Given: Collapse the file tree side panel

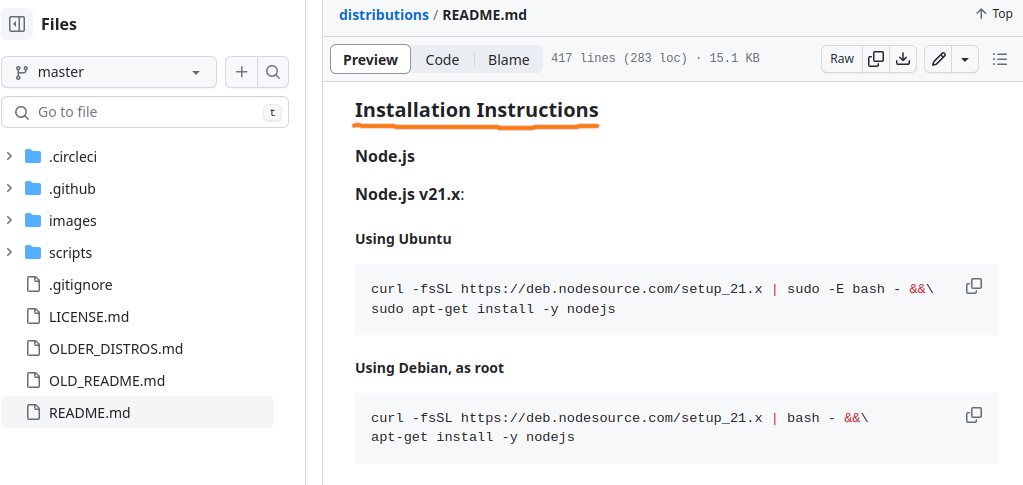Looking at the screenshot, I should (x=17, y=24).
